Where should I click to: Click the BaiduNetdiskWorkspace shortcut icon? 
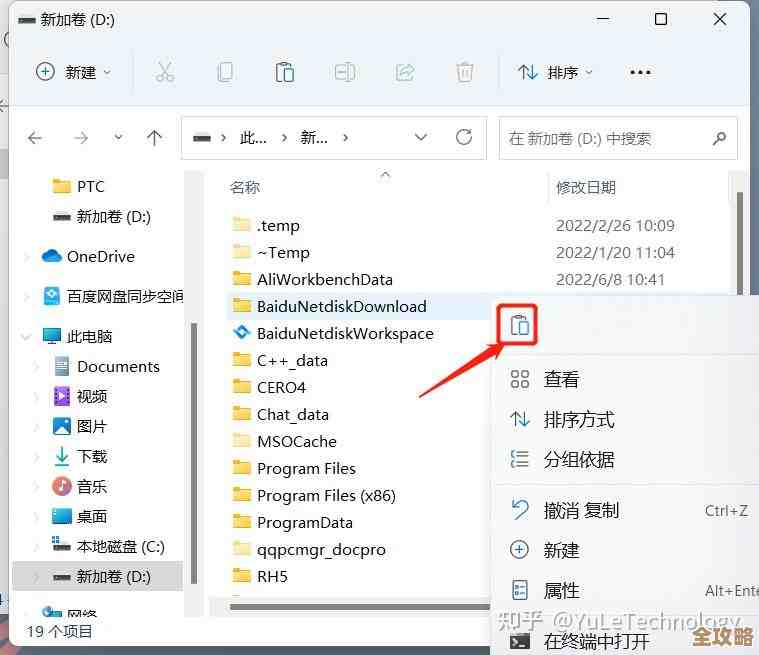[x=242, y=333]
